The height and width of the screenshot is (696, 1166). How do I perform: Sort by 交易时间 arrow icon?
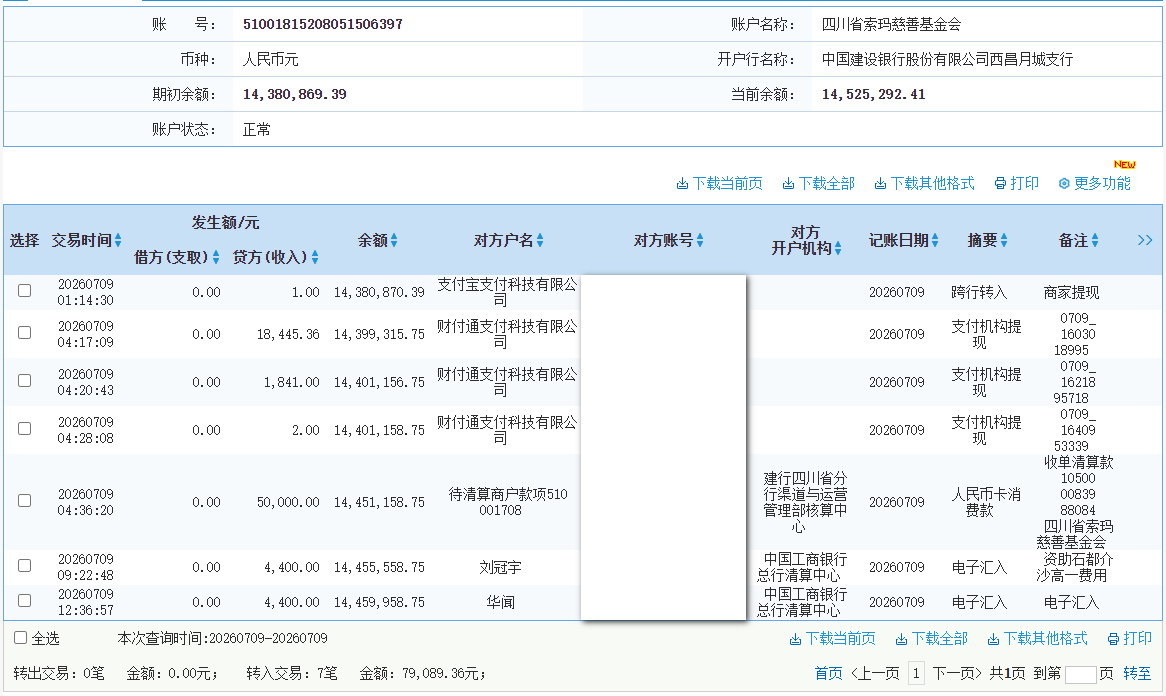(118, 240)
